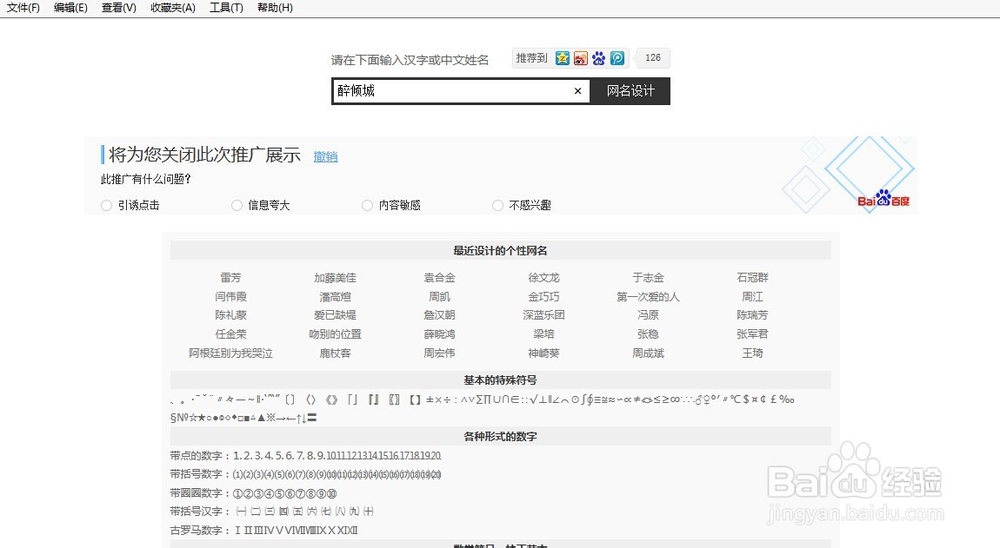Open the recent name 周凯

439,297
